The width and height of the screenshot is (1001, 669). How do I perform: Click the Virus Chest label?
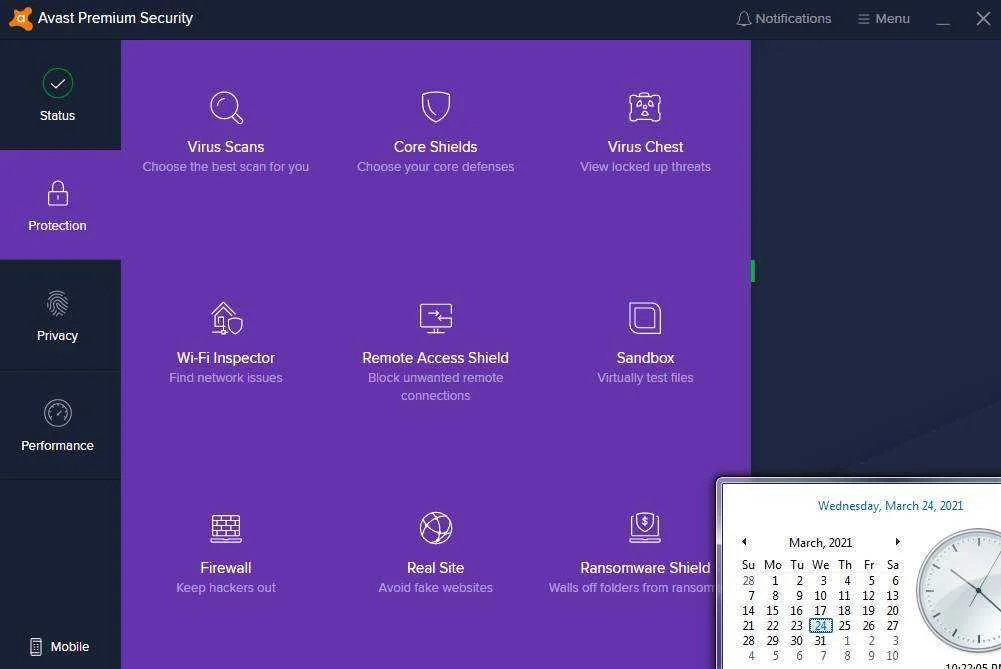coord(645,147)
